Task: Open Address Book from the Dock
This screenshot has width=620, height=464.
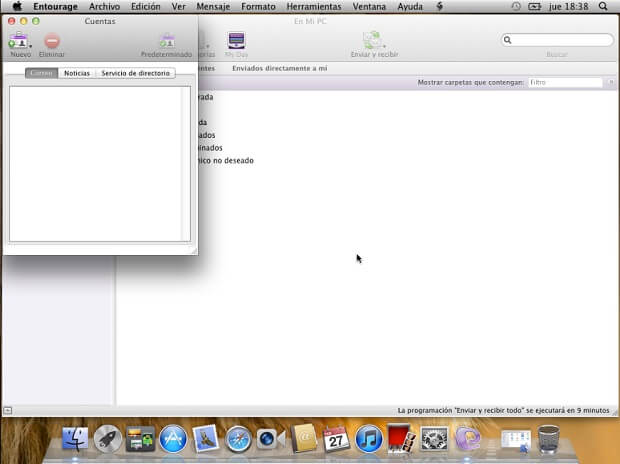Action: (304, 438)
